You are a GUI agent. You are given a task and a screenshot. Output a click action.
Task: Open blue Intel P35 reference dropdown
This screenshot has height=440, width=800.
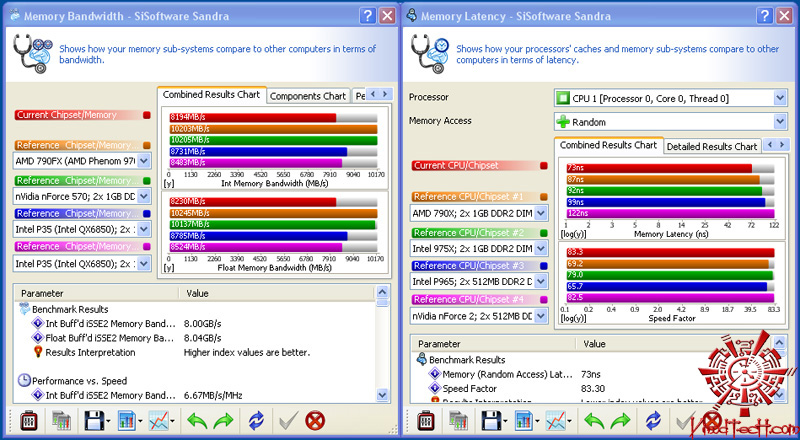coord(144,230)
